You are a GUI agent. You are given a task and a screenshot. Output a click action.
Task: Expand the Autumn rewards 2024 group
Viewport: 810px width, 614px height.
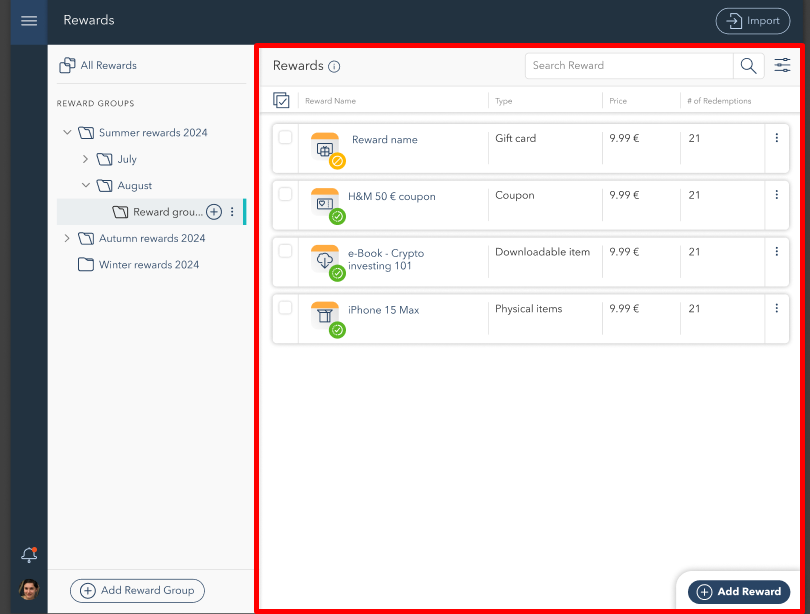pos(67,238)
